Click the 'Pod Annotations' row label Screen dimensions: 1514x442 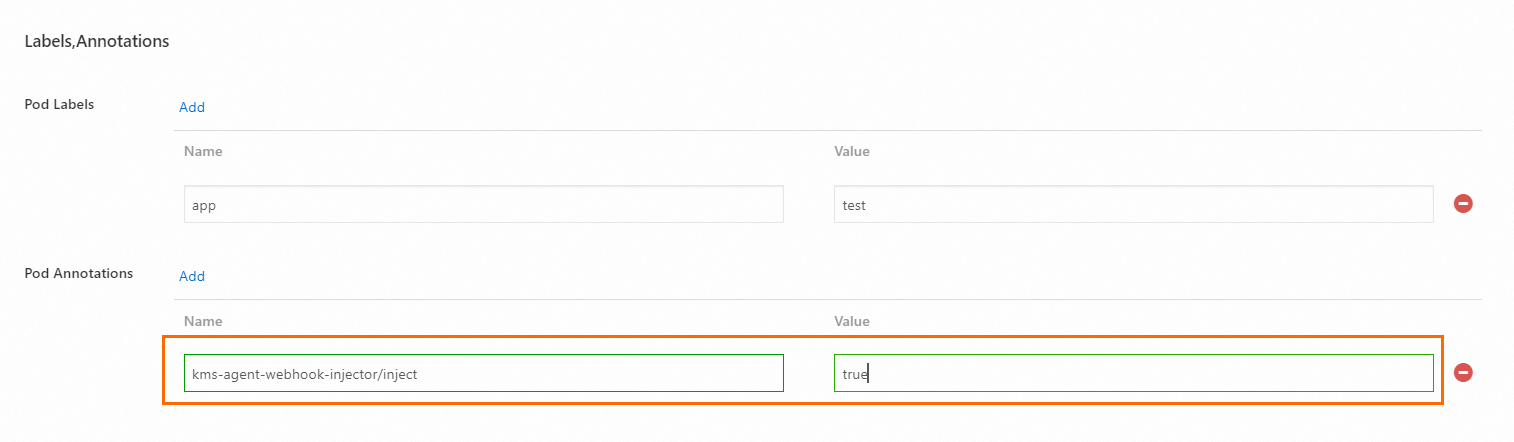[x=78, y=273]
